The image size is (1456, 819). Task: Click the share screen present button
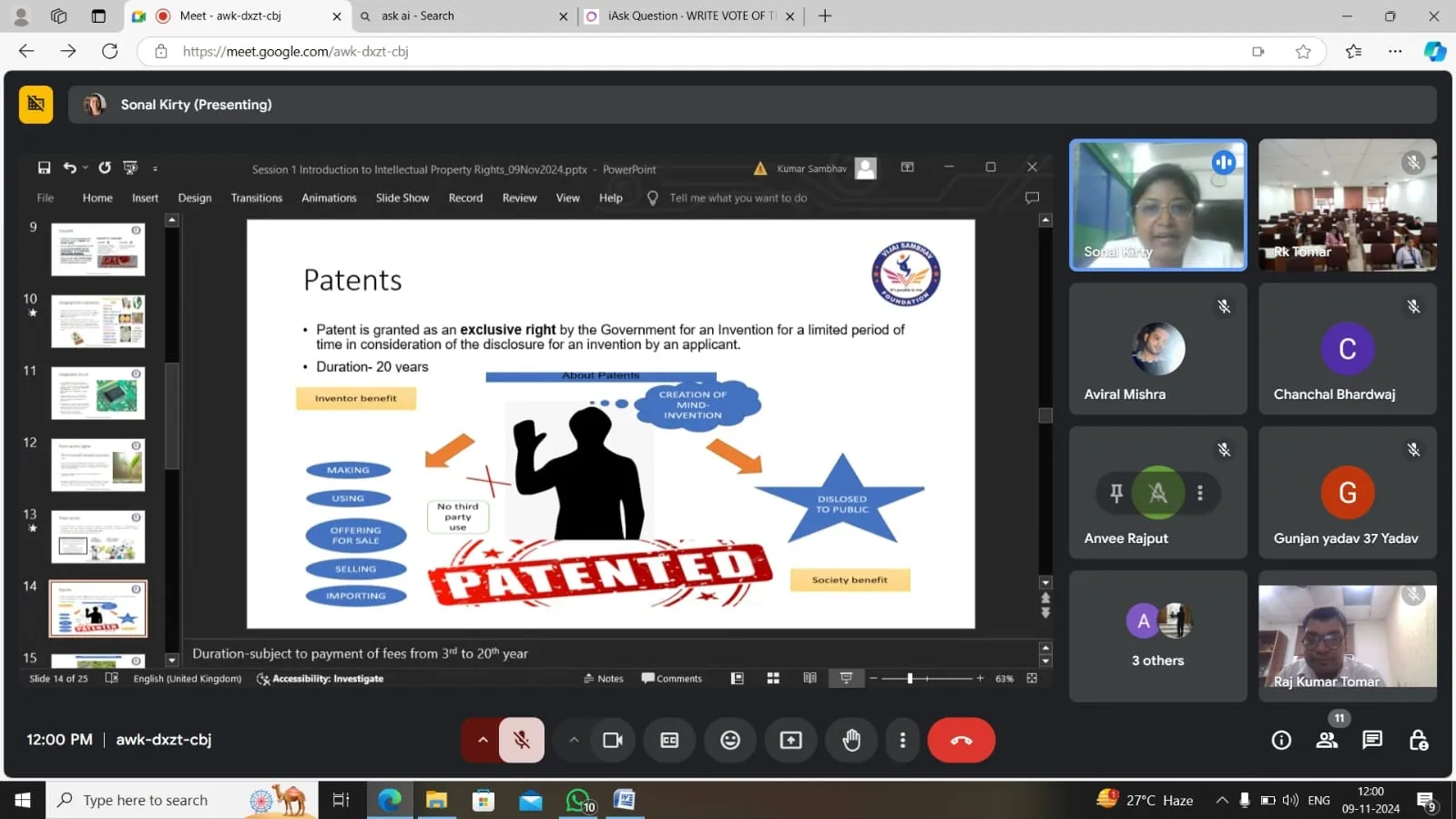[x=790, y=740]
